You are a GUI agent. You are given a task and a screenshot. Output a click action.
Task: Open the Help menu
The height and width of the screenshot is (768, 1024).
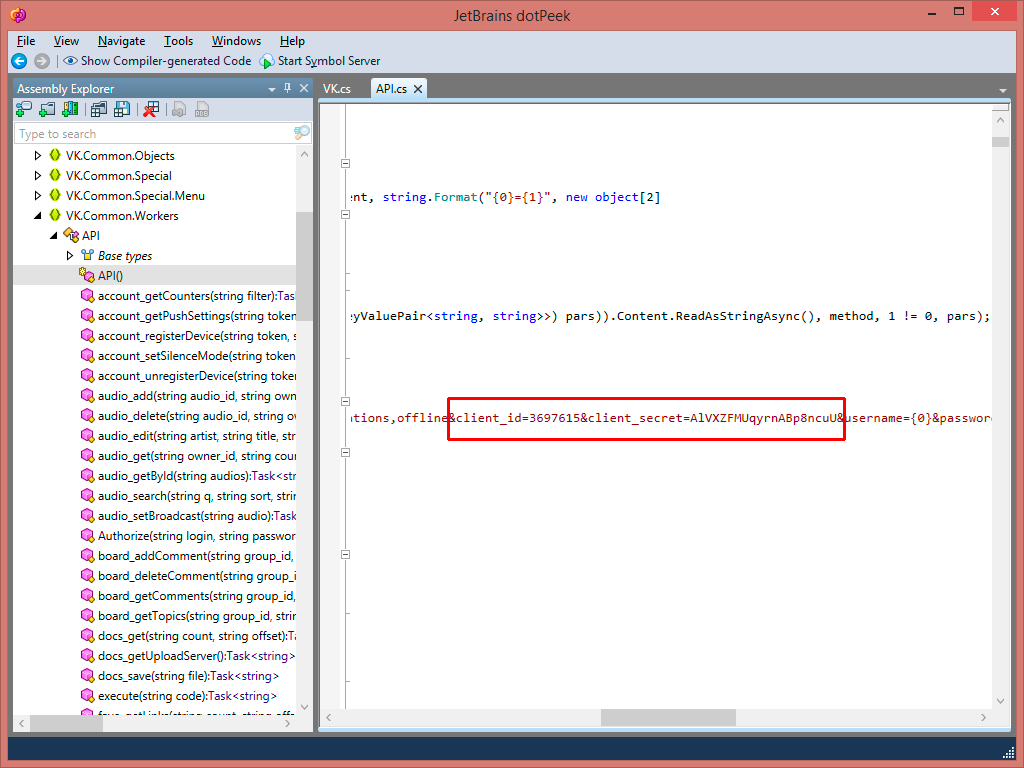click(x=292, y=40)
